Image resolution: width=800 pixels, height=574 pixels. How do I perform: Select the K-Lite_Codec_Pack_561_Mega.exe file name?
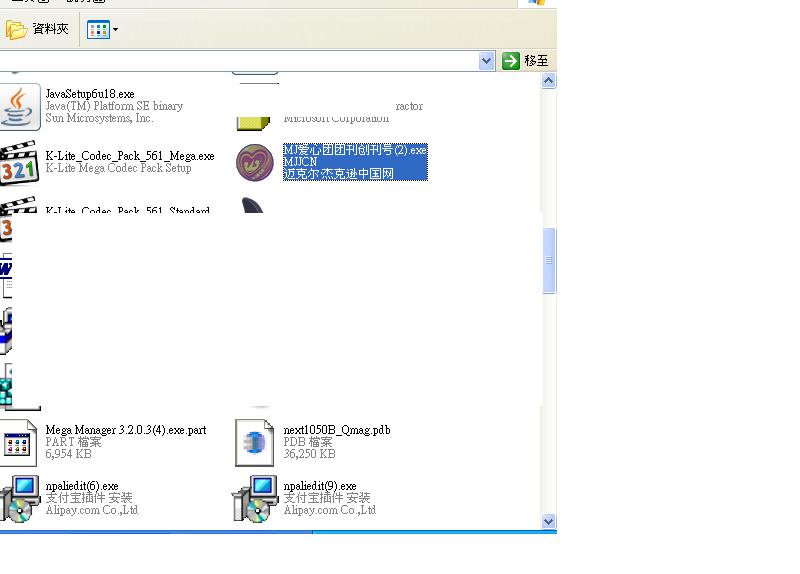[x=130, y=156]
